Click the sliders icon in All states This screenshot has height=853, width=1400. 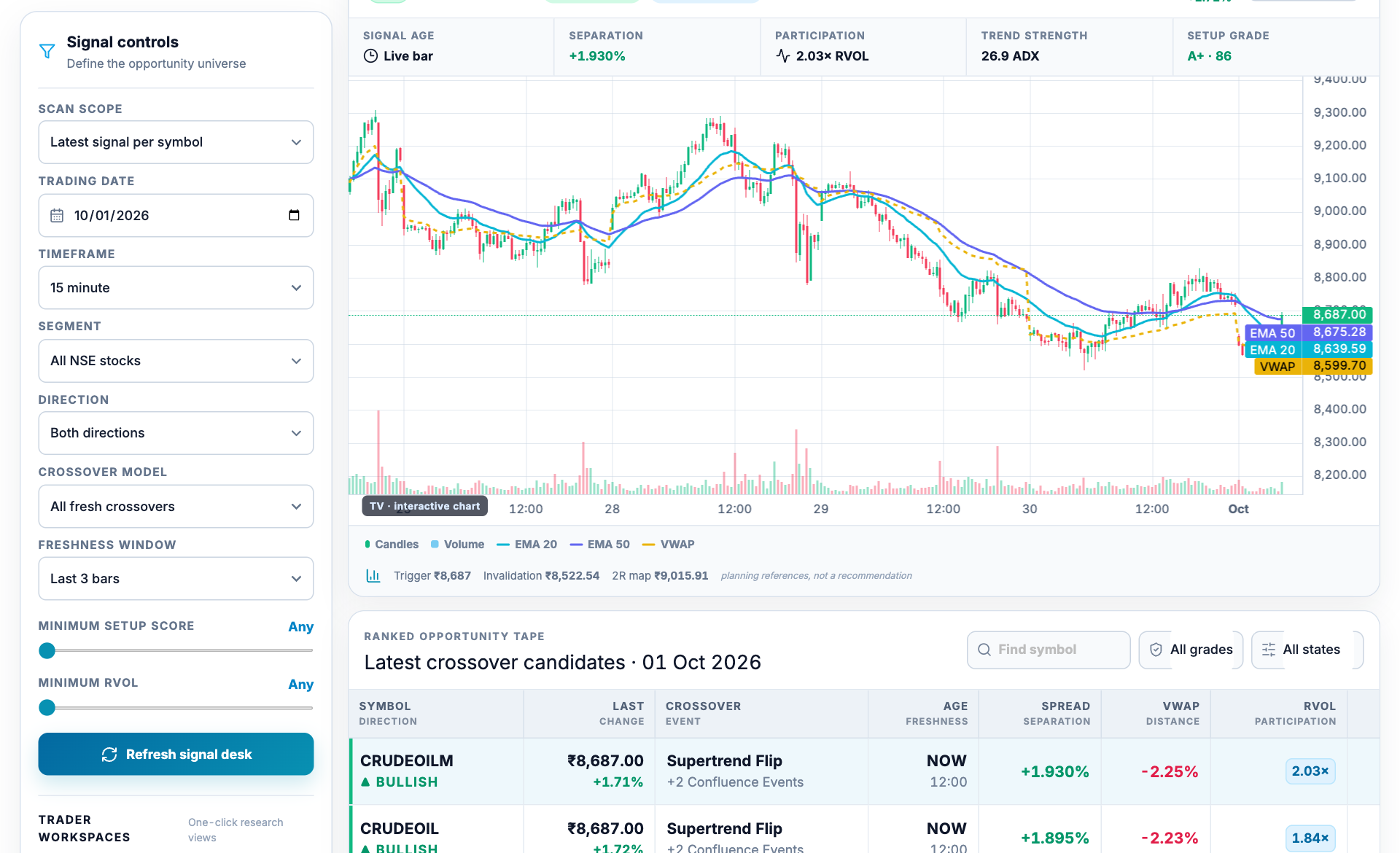1269,650
